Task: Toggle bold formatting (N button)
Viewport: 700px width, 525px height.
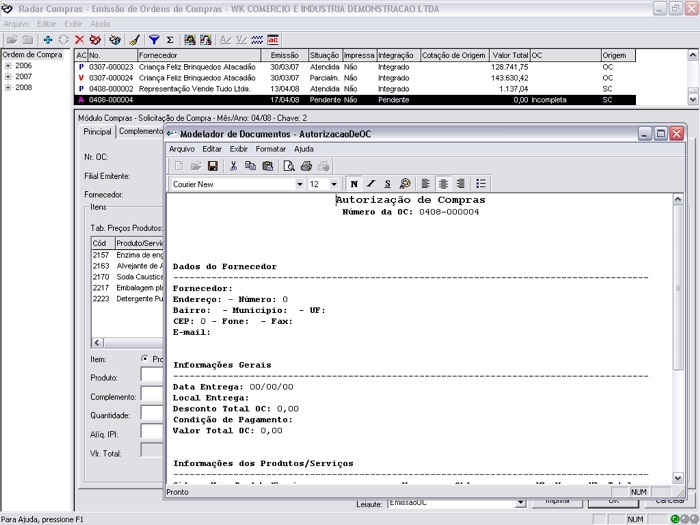Action: click(354, 184)
